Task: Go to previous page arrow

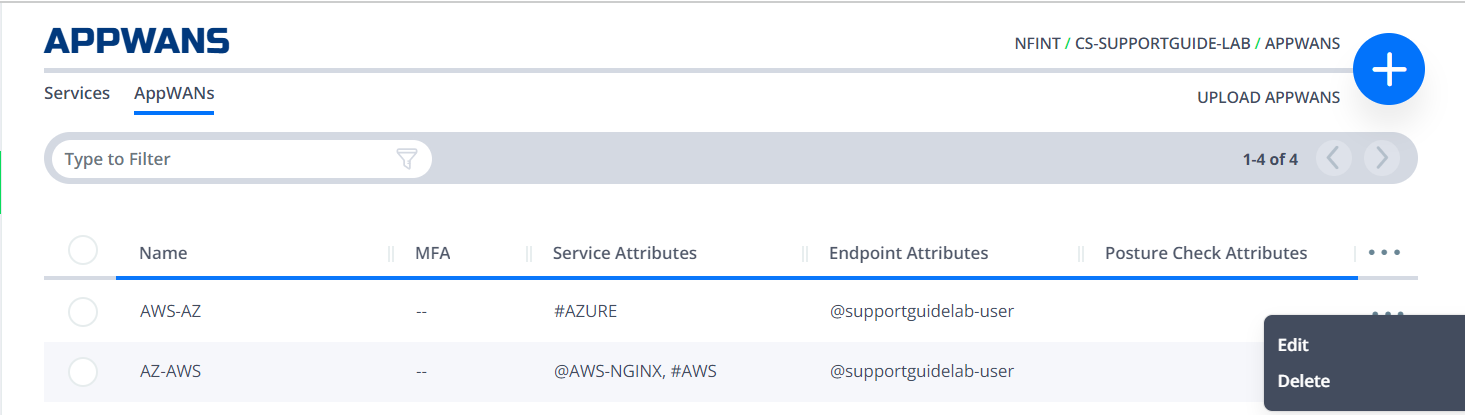Action: click(1334, 158)
